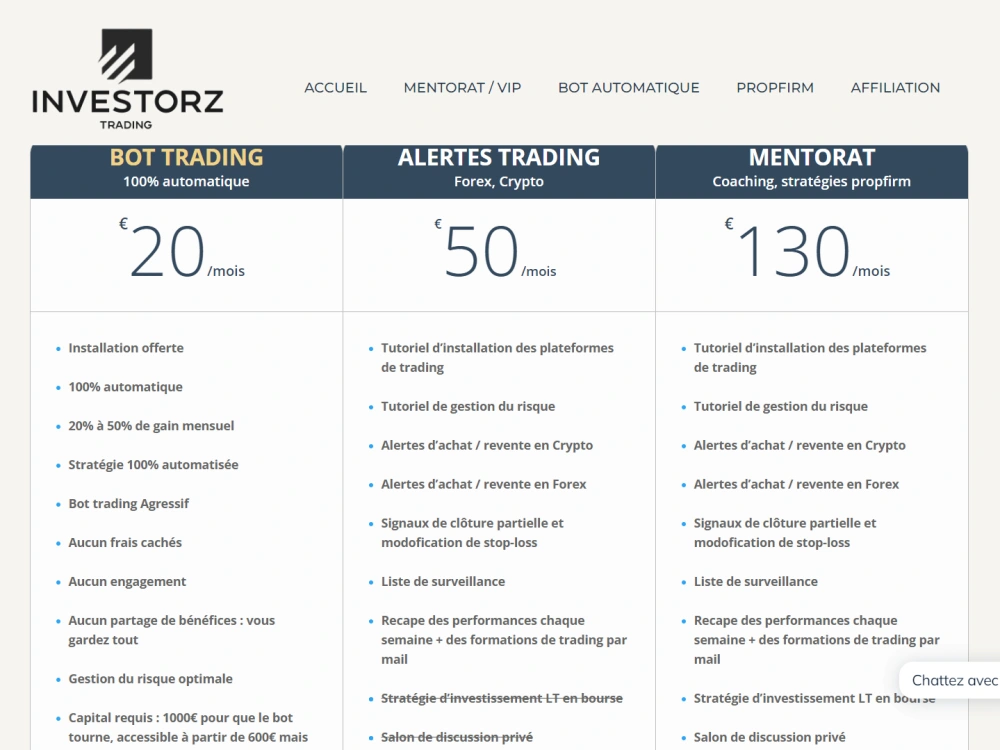Click Mentorat 'Tutoriel d'installation des plateformes'

tap(810, 358)
